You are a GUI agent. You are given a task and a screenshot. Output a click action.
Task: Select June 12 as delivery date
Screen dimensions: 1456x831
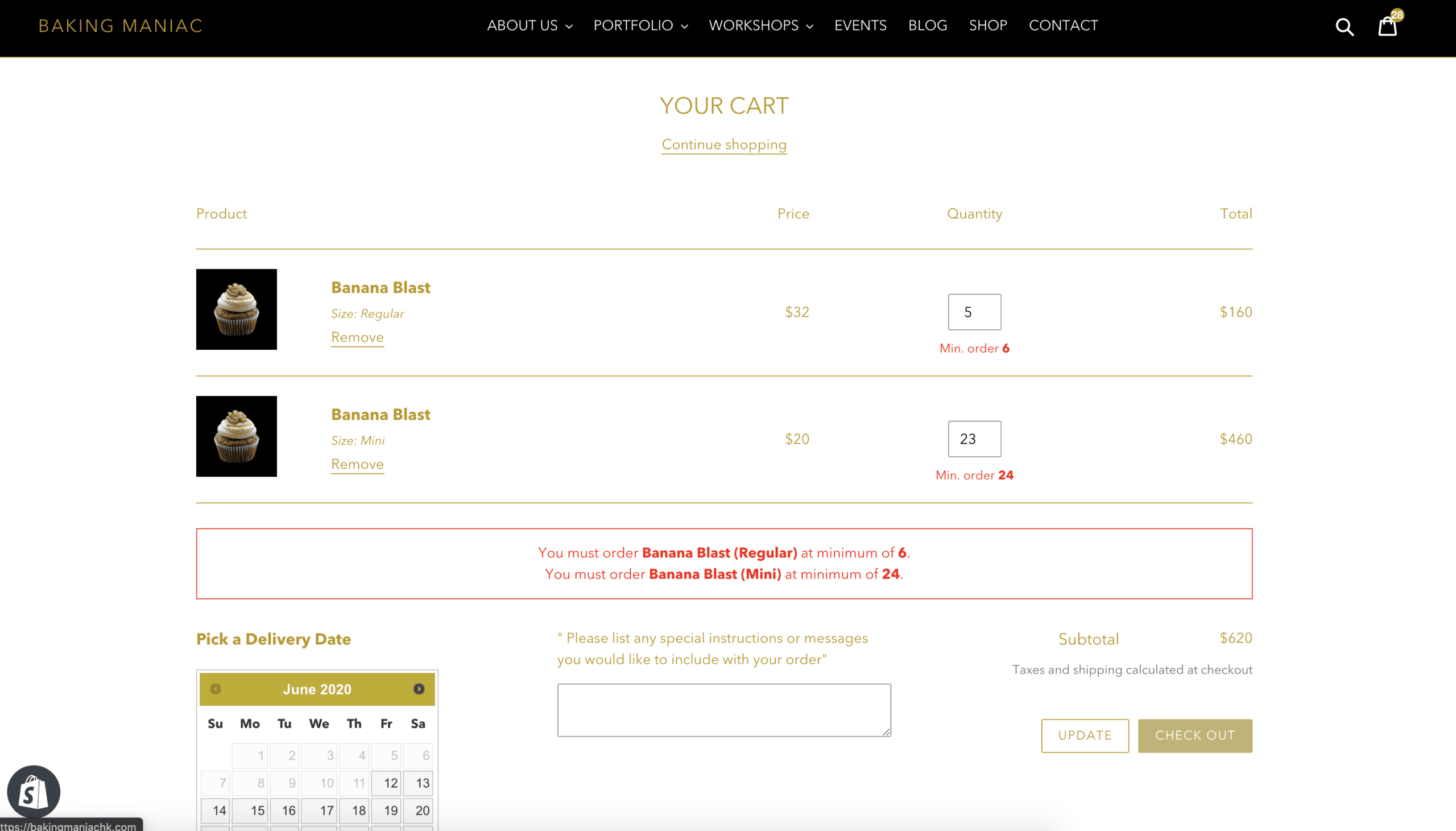coord(387,783)
